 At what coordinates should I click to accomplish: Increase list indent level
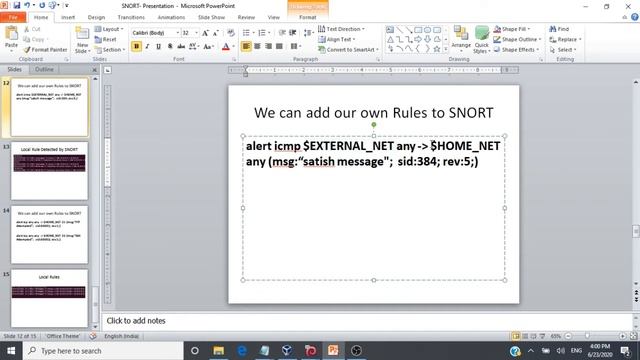(x=293, y=33)
